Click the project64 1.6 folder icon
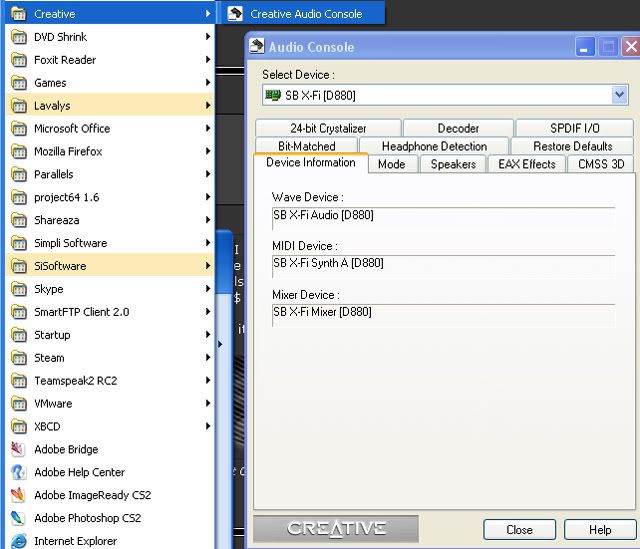This screenshot has height=549, width=640. [x=18, y=197]
